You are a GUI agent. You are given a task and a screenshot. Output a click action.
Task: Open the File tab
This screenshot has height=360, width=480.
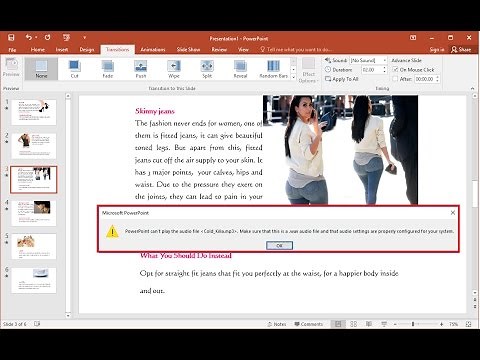click(12, 50)
